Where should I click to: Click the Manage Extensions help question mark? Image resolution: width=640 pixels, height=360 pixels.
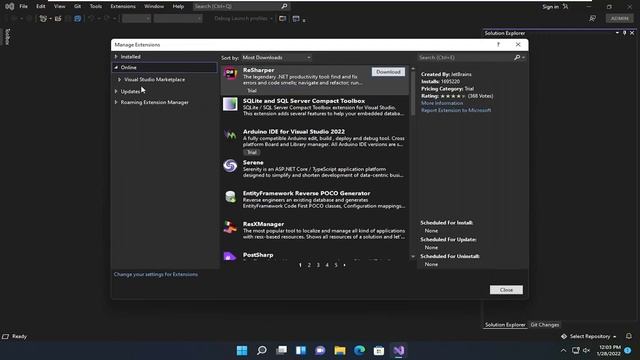pos(498,44)
